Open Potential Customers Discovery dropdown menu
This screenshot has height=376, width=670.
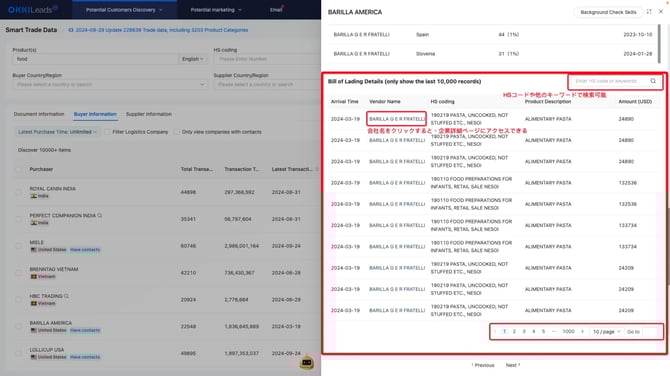pos(124,10)
